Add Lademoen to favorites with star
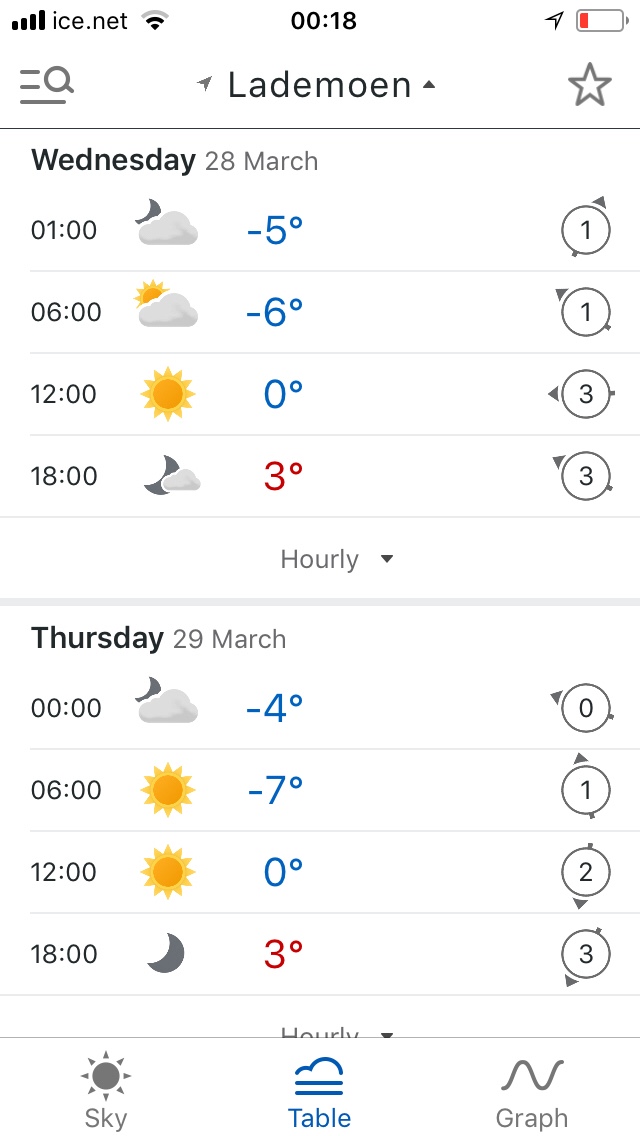Screen dimensions: 640x1136 589,86
